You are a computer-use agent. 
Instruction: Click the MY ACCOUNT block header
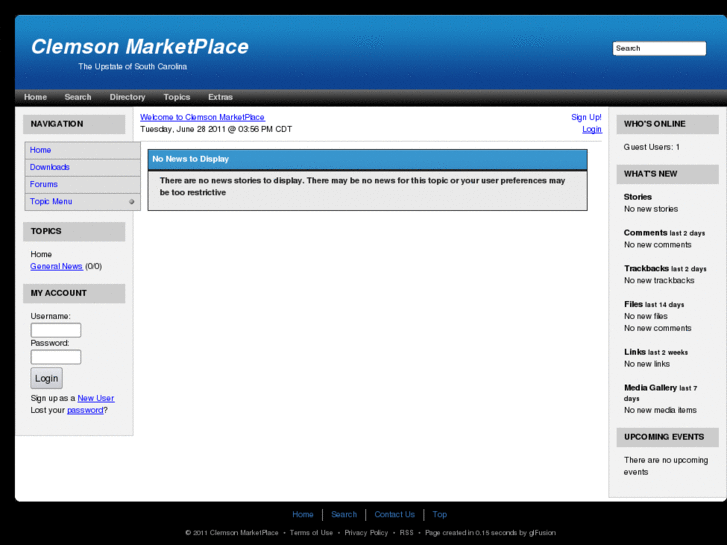click(x=74, y=293)
